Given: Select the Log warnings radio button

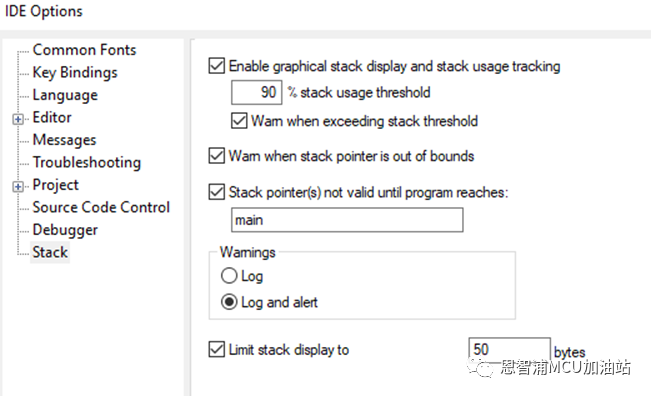Looking at the screenshot, I should pos(229,276).
